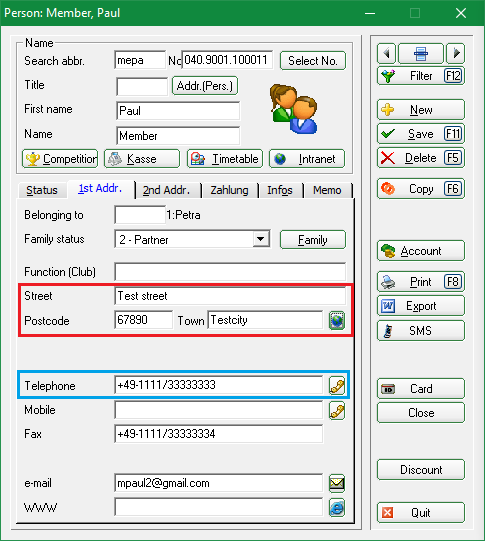This screenshot has height=541, width=485.
Task: Expand the Family status dropdown
Action: coord(261,239)
